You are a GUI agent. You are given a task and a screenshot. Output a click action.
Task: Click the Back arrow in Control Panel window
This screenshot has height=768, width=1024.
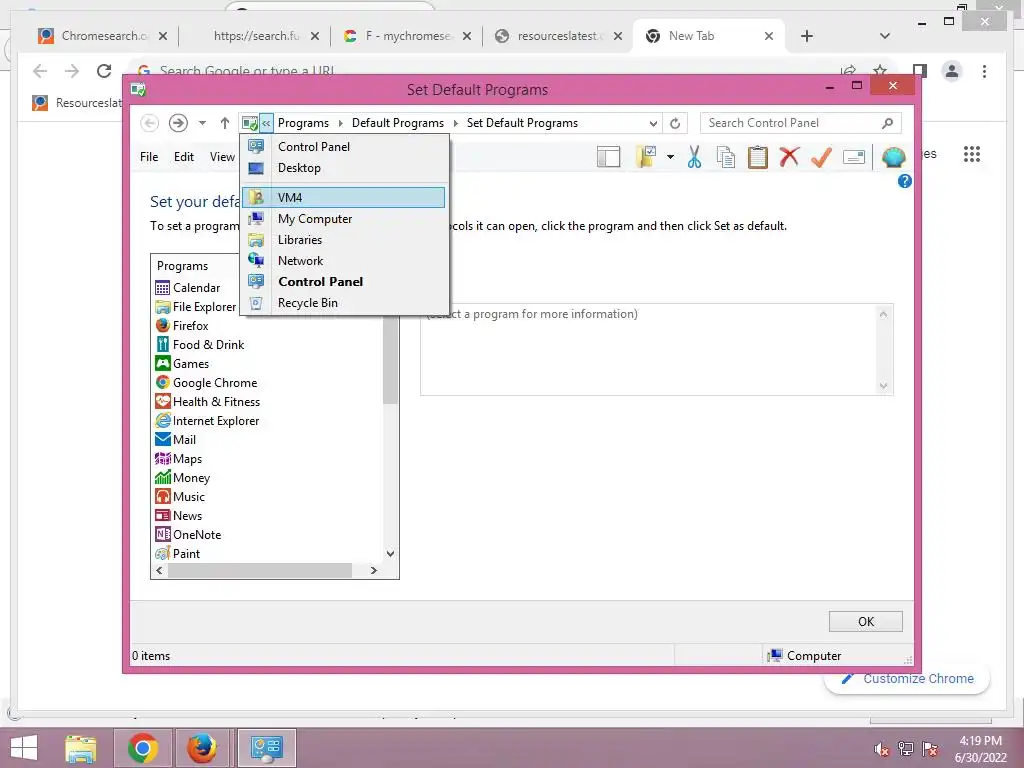click(x=150, y=123)
